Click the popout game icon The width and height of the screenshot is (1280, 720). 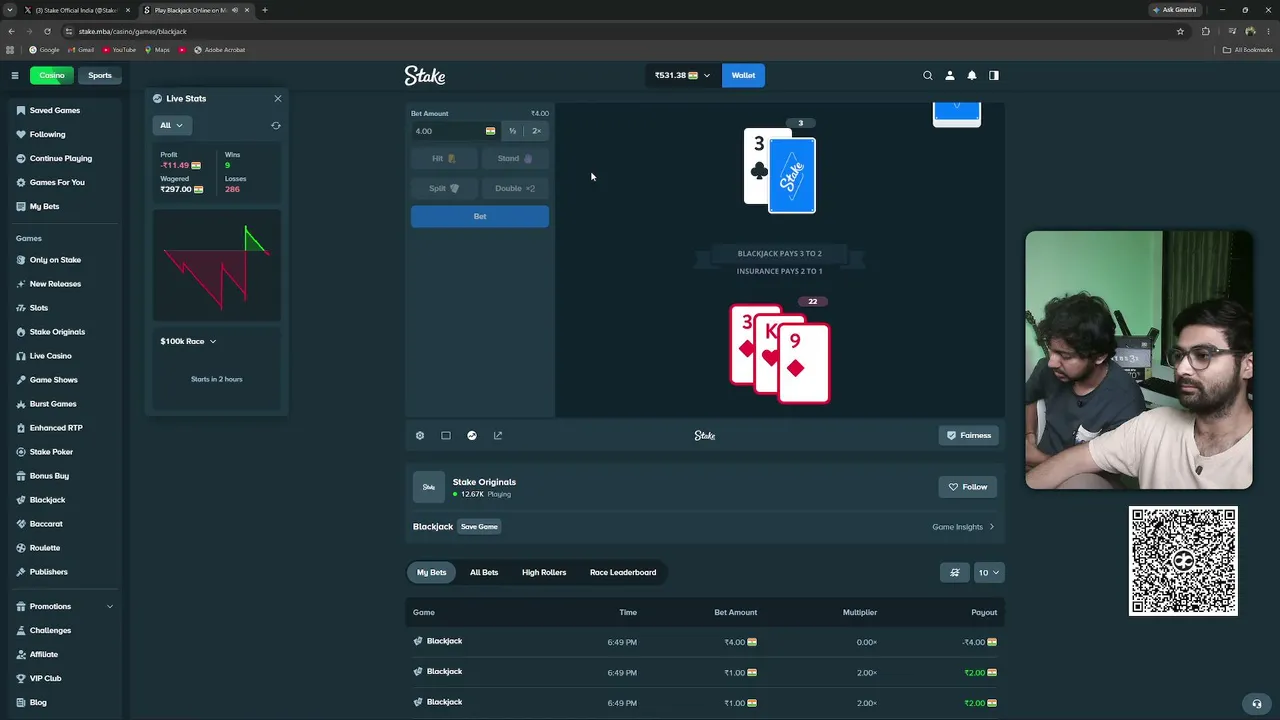click(498, 435)
